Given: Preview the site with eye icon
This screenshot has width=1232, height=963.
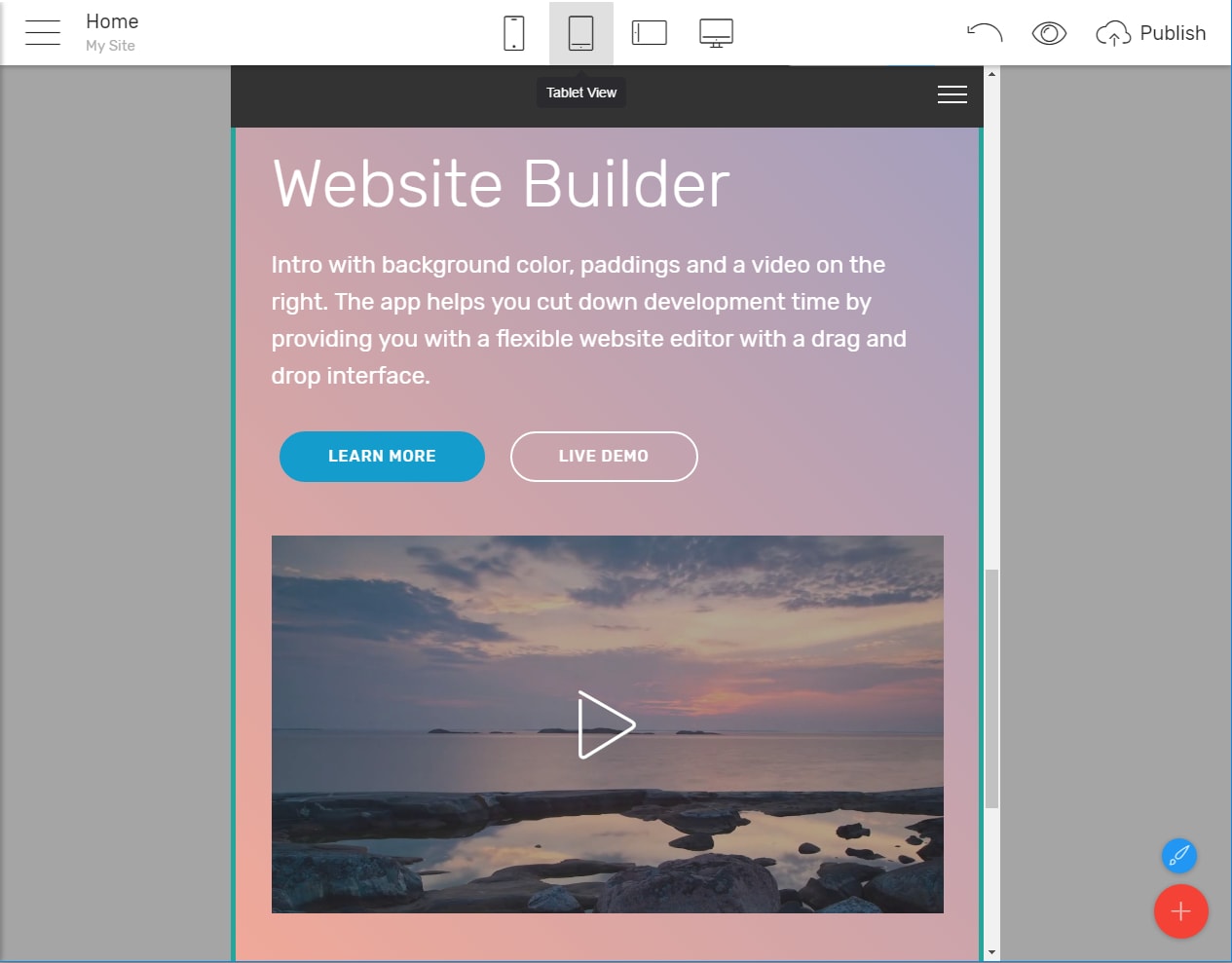Looking at the screenshot, I should click(1049, 33).
